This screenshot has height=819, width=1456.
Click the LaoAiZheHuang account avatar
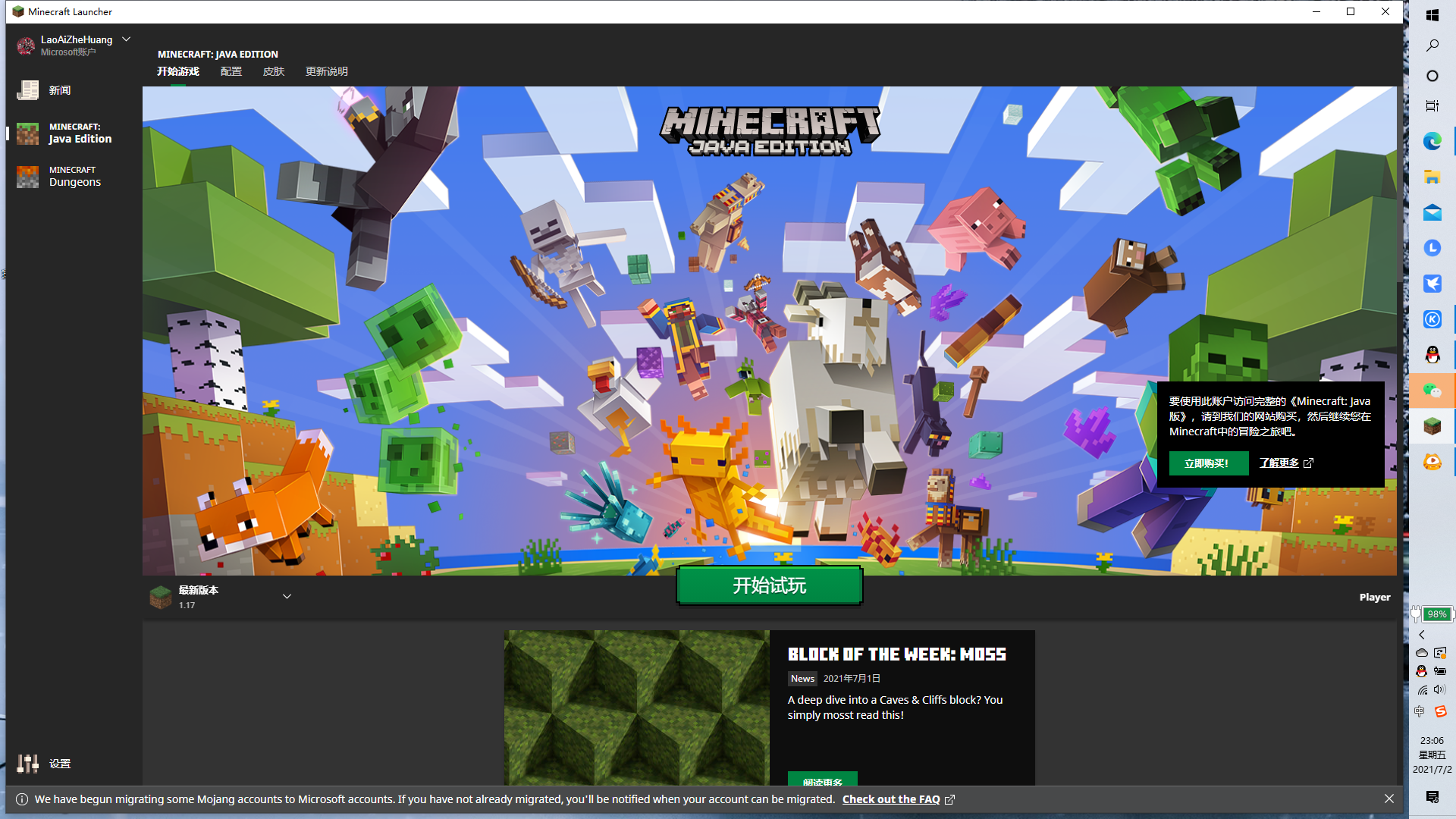point(26,46)
